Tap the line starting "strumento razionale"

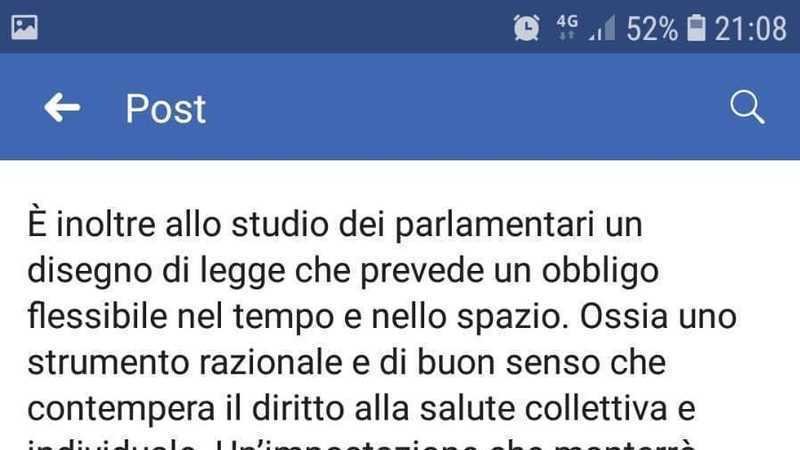(346, 362)
